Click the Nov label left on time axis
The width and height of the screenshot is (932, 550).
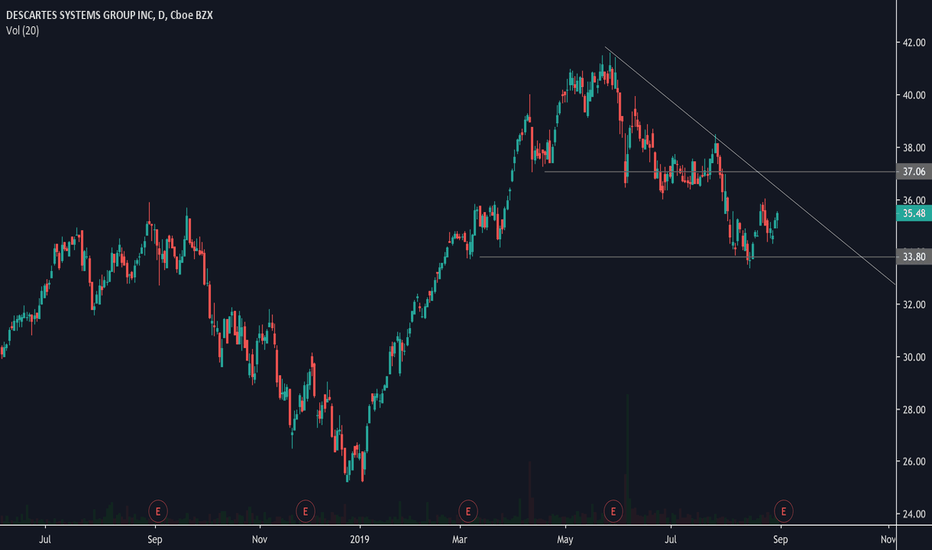click(x=259, y=539)
